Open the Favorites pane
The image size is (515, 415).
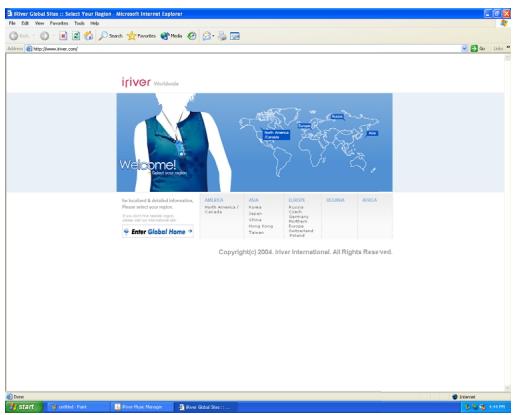pos(141,36)
